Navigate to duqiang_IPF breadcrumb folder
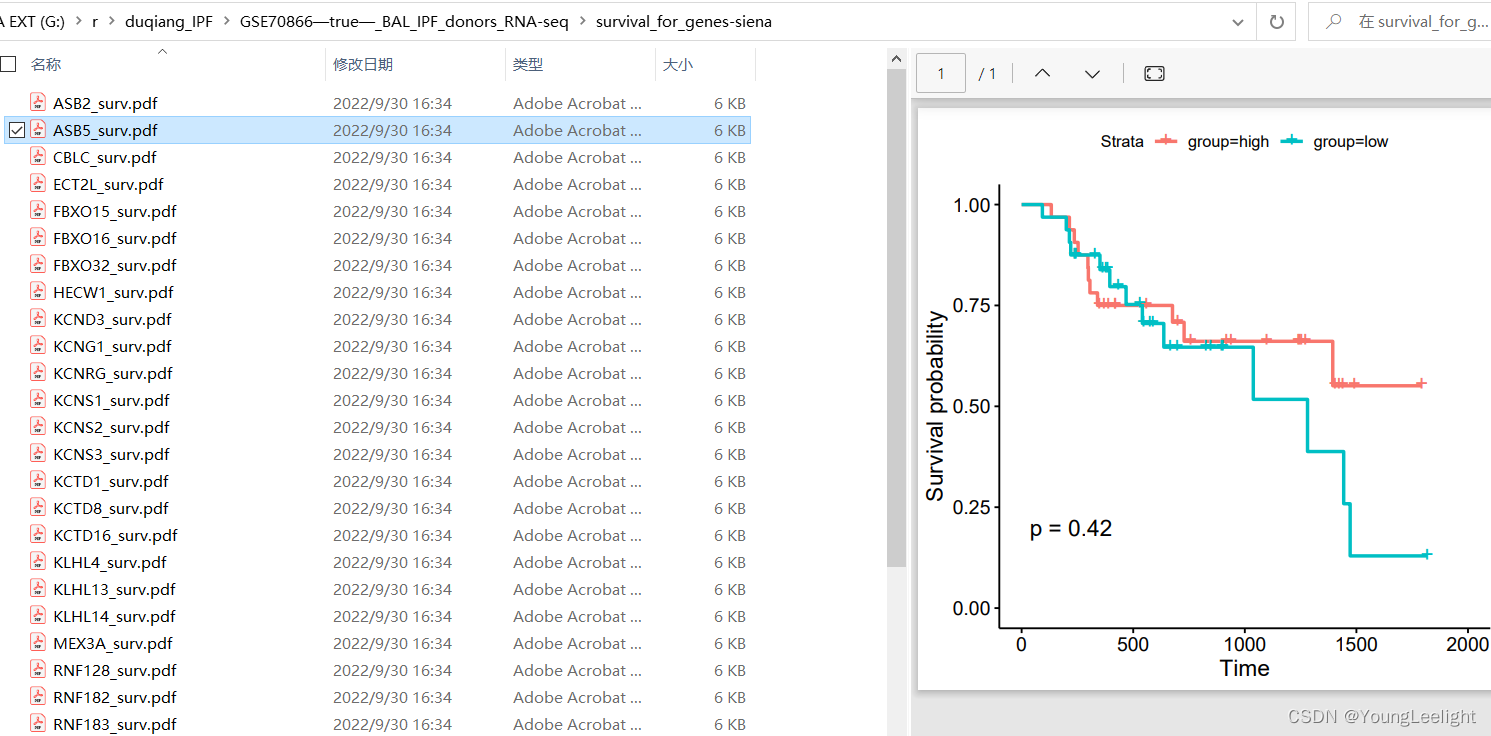Viewport: 1491px width, 736px height. click(169, 21)
